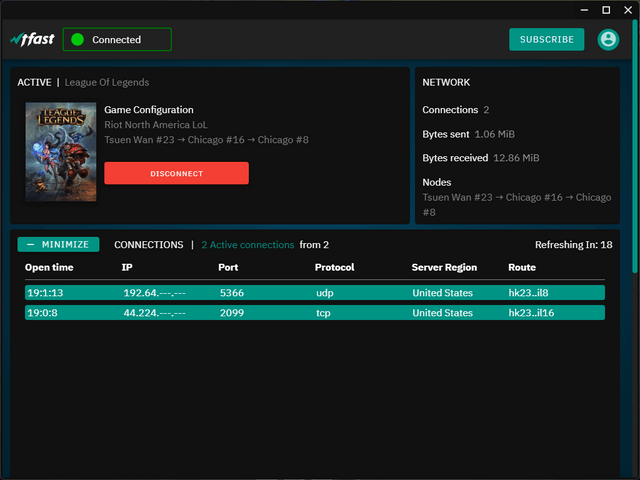Maximize the wtfast window
640x480 pixels.
pos(606,10)
